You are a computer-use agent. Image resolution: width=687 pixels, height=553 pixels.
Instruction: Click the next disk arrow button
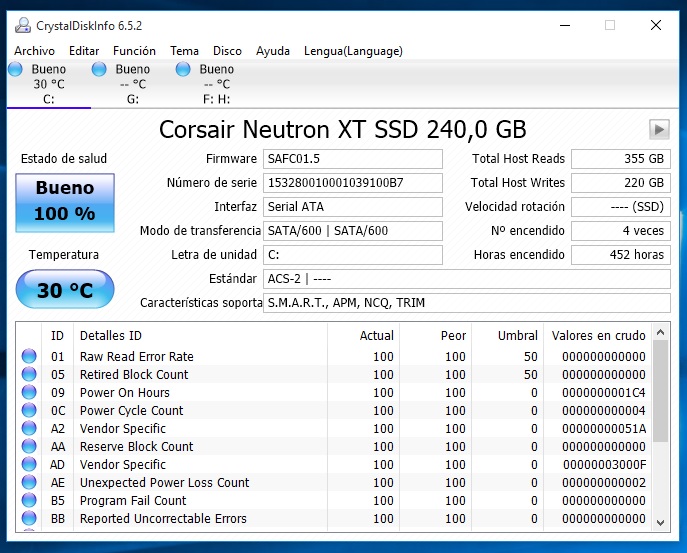point(659,129)
